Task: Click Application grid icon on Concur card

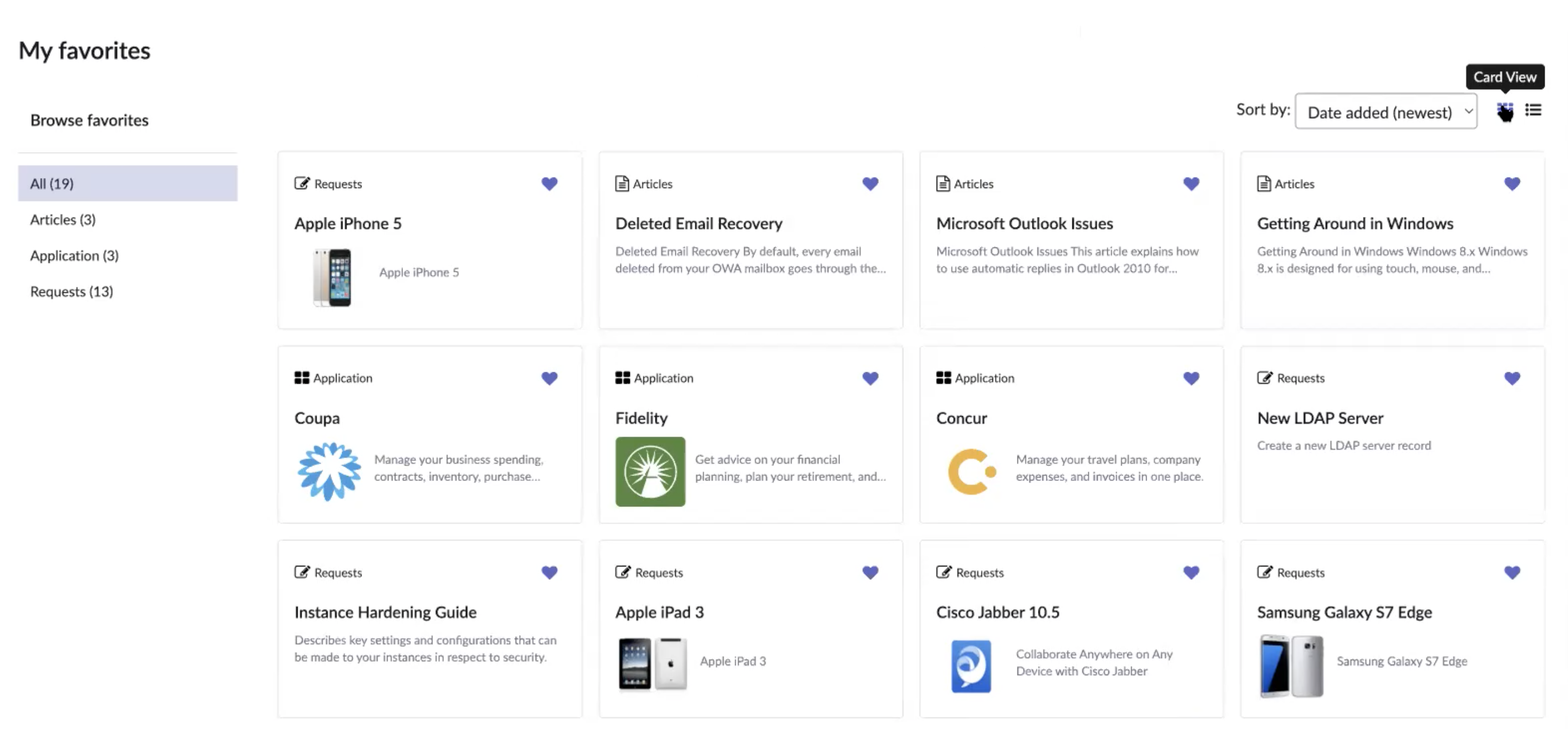Action: [x=944, y=378]
